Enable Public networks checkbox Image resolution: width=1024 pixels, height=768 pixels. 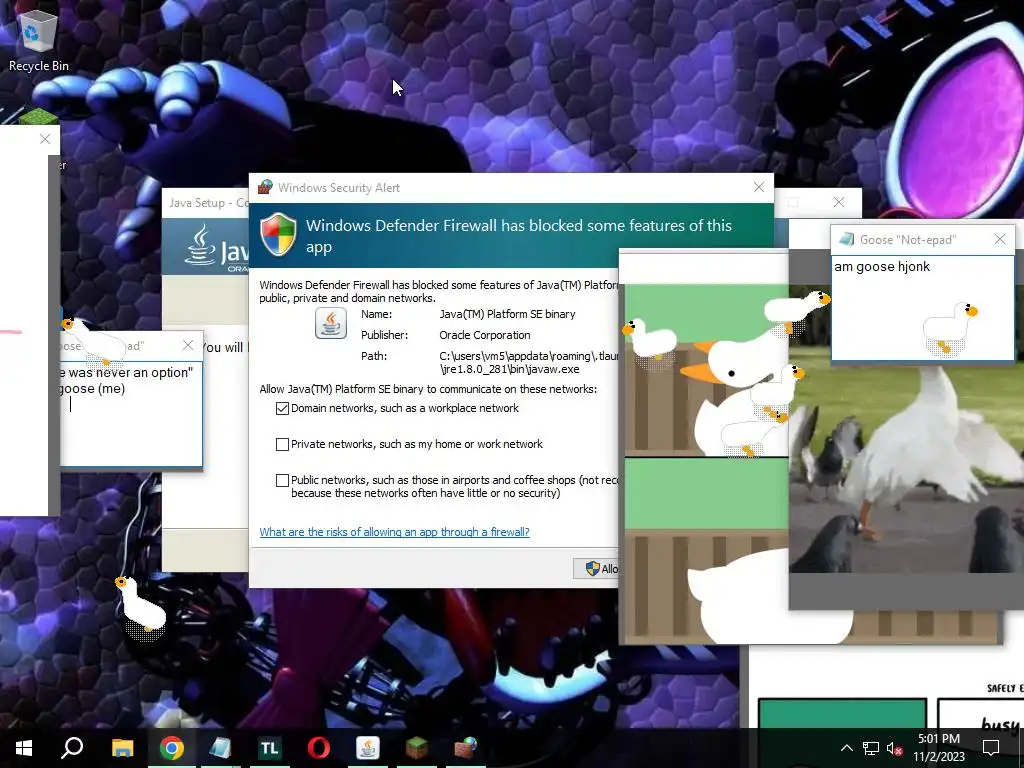click(282, 480)
